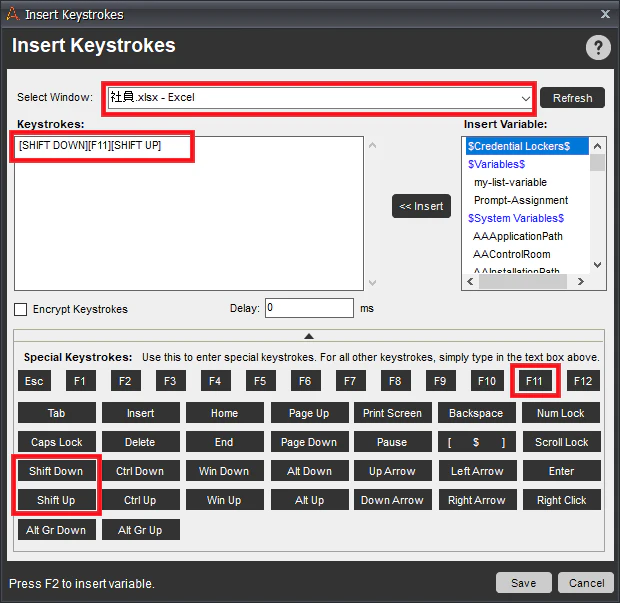Choose Prompt-Assignment variable
The width and height of the screenshot is (620, 603).
[x=521, y=200]
